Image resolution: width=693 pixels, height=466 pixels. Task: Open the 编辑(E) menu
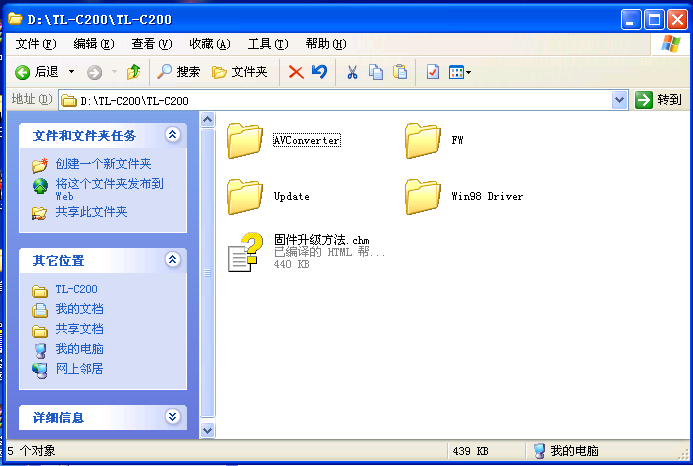coord(94,44)
